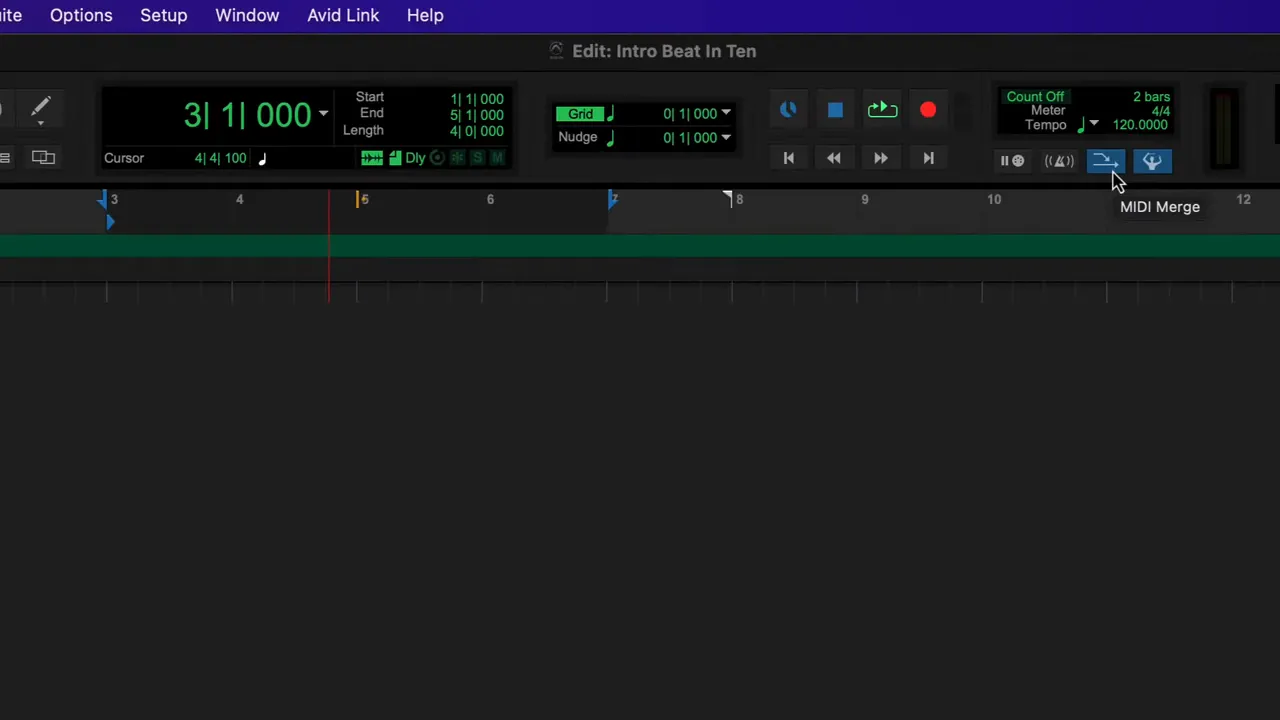
Task: Click the Fast Forward transport button
Action: tap(881, 158)
